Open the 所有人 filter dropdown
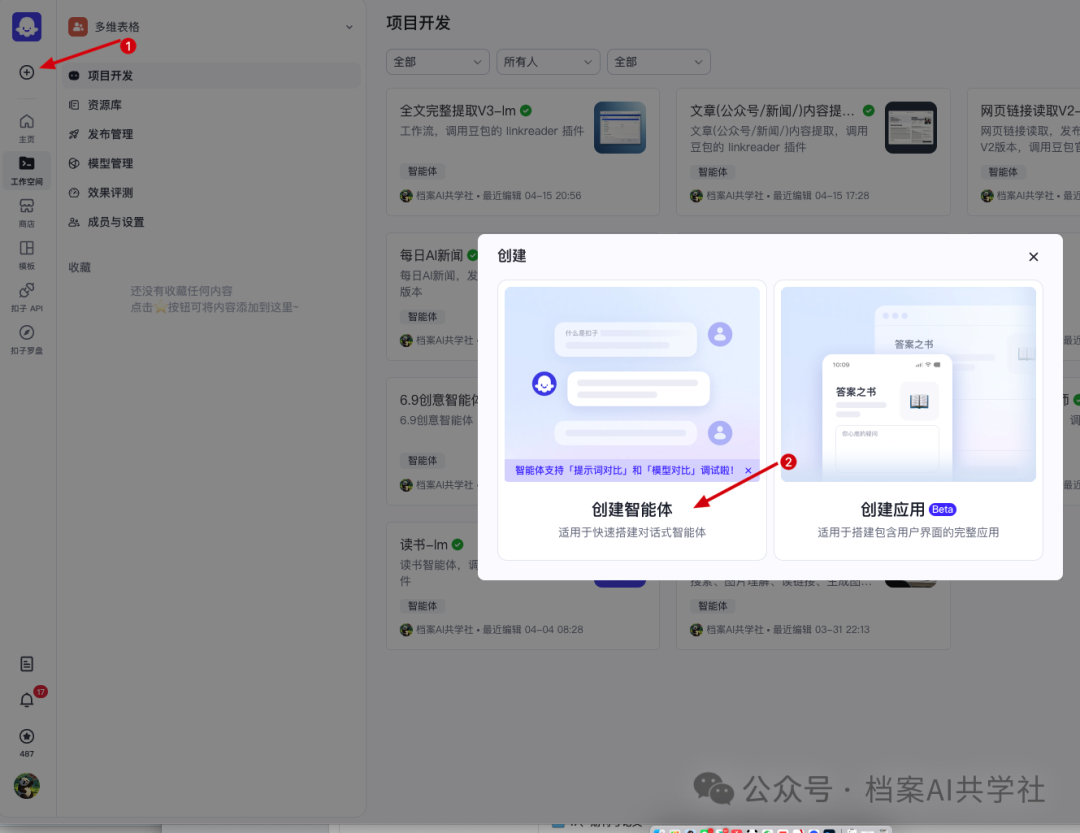The height and width of the screenshot is (833, 1080). [x=548, y=62]
